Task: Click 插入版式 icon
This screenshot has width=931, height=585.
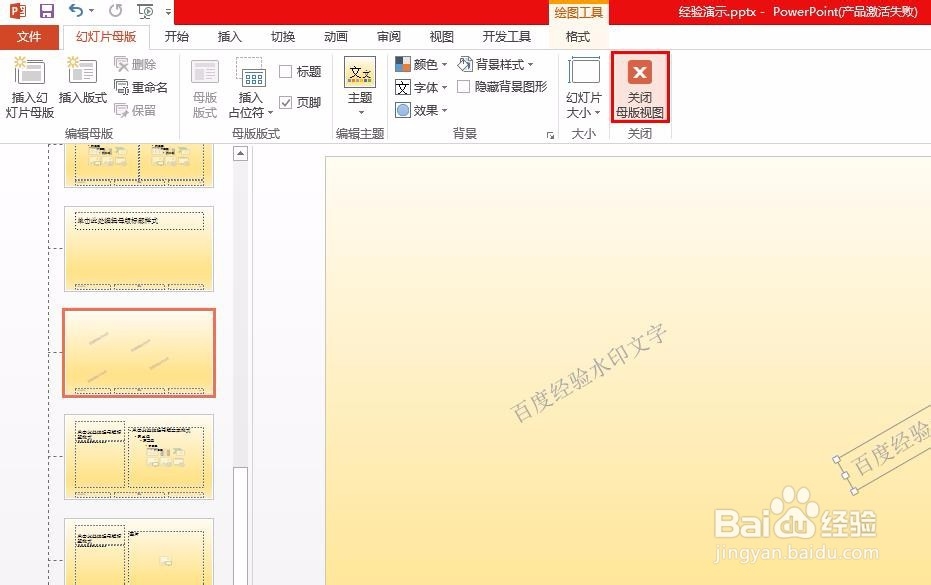Action: (x=83, y=81)
